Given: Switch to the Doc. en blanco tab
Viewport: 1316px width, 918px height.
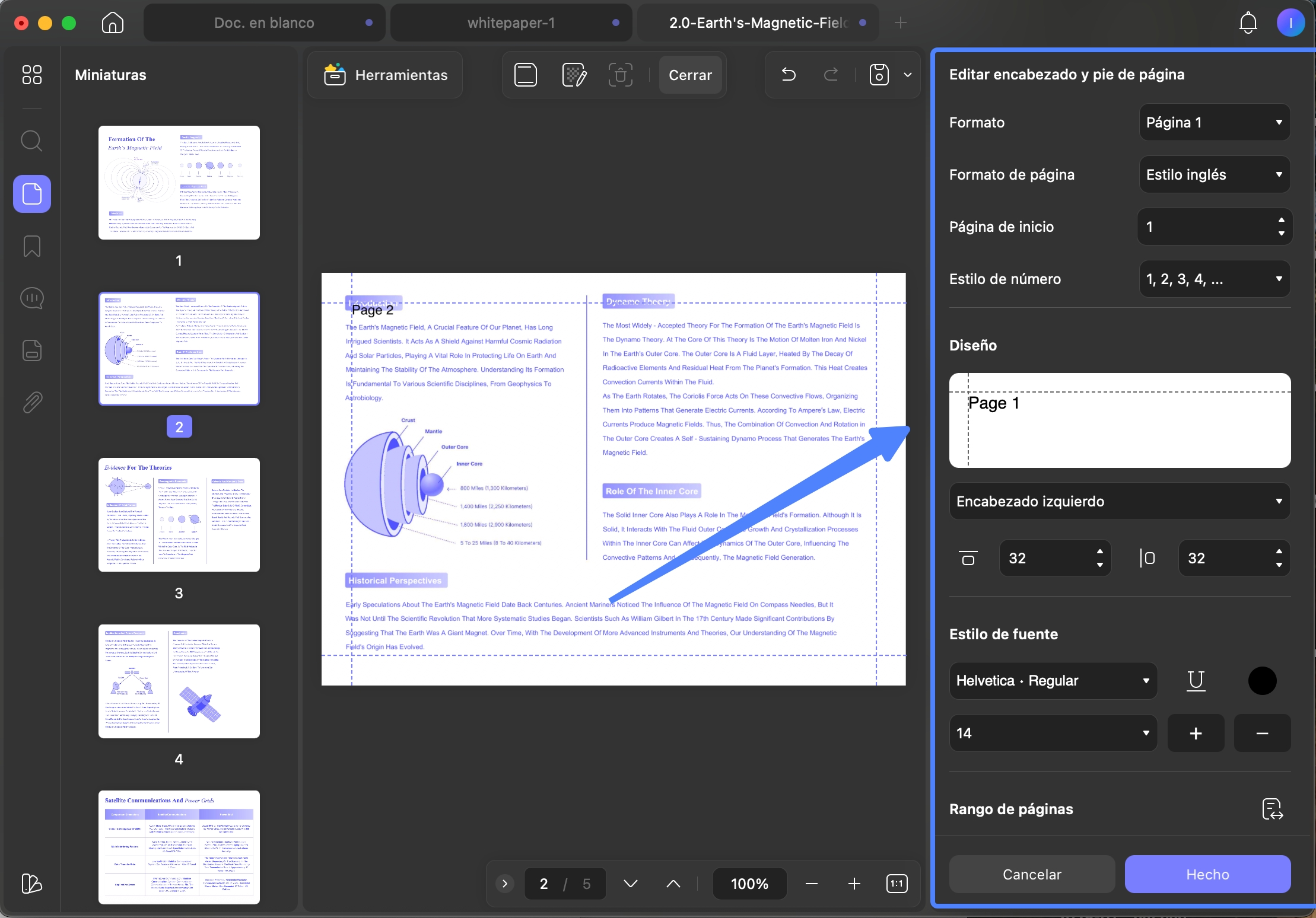Looking at the screenshot, I should point(264,23).
